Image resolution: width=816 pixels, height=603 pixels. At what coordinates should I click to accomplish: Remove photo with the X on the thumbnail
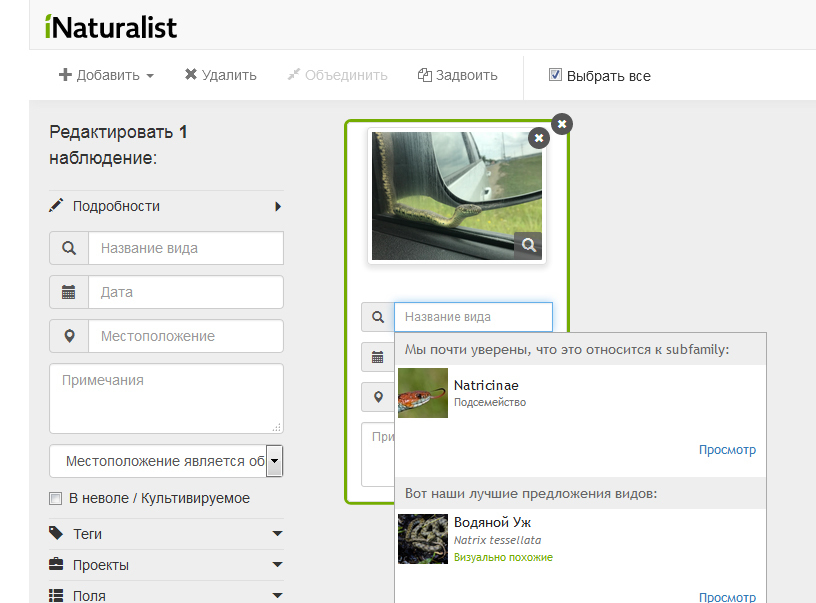point(539,138)
